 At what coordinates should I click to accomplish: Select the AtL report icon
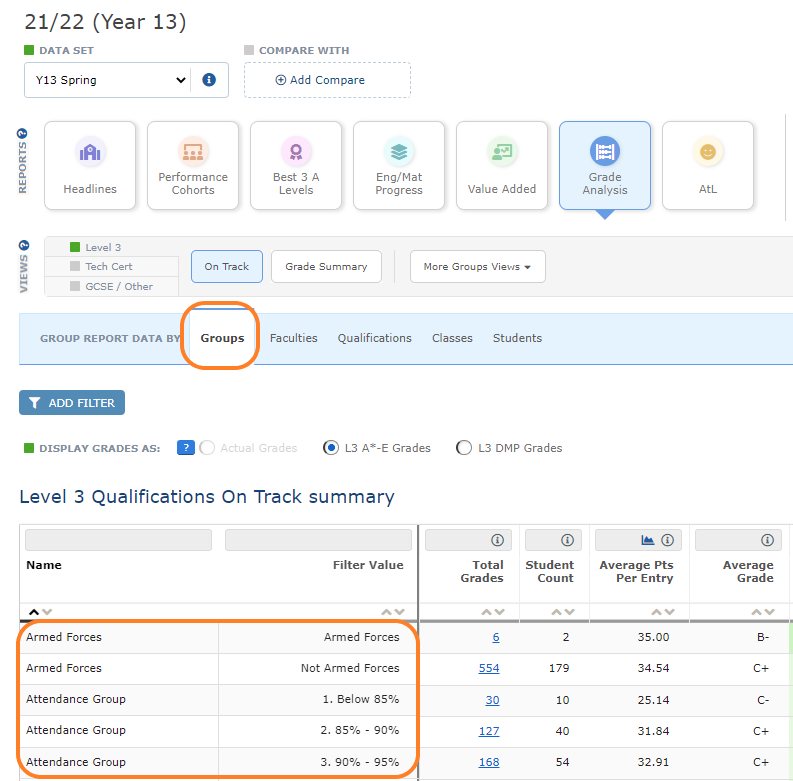(708, 166)
